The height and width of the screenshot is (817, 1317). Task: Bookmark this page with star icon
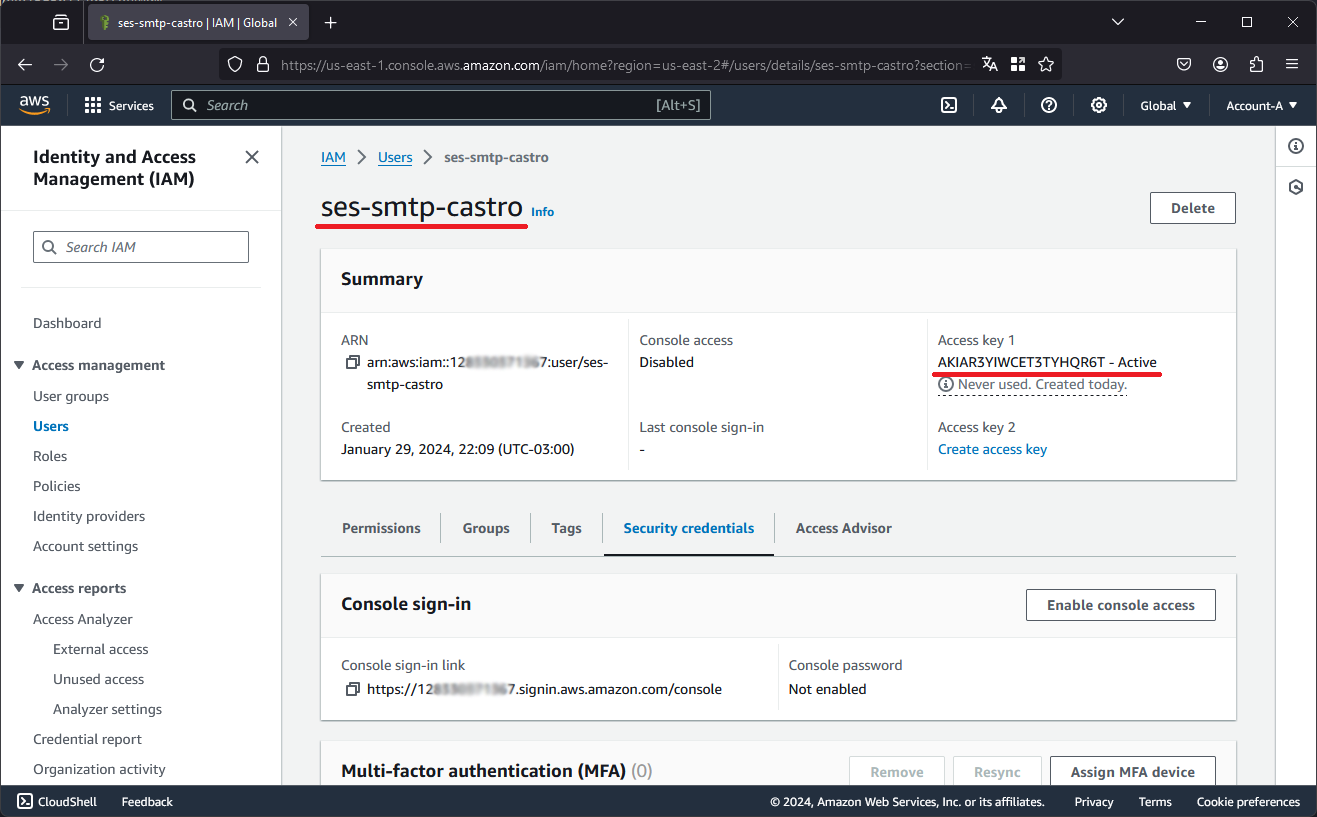1046,64
